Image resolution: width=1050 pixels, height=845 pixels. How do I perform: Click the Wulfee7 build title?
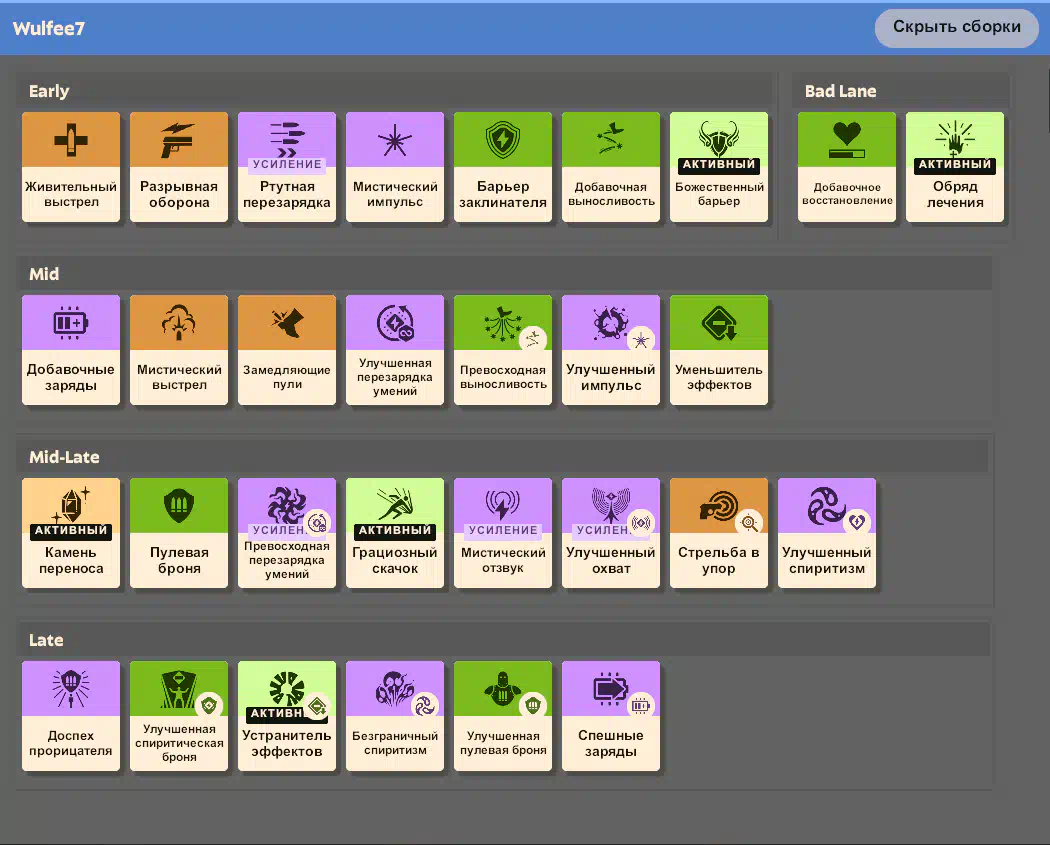pyautogui.click(x=48, y=28)
